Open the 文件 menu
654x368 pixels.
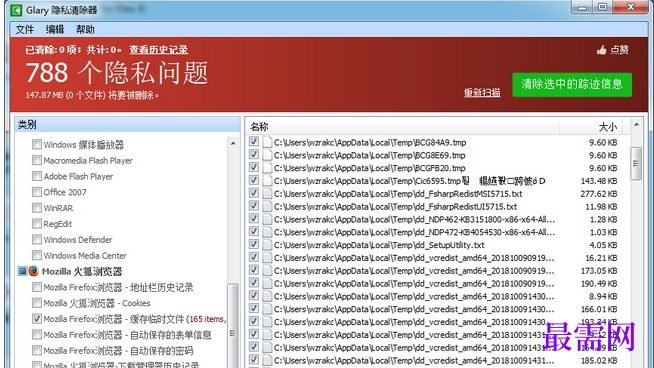(x=25, y=30)
